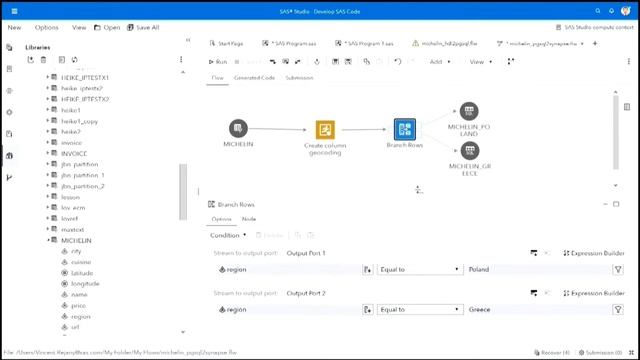This screenshot has height=360, width=640.
Task: Open Expression Builder for Output Port 1
Action: (x=594, y=253)
